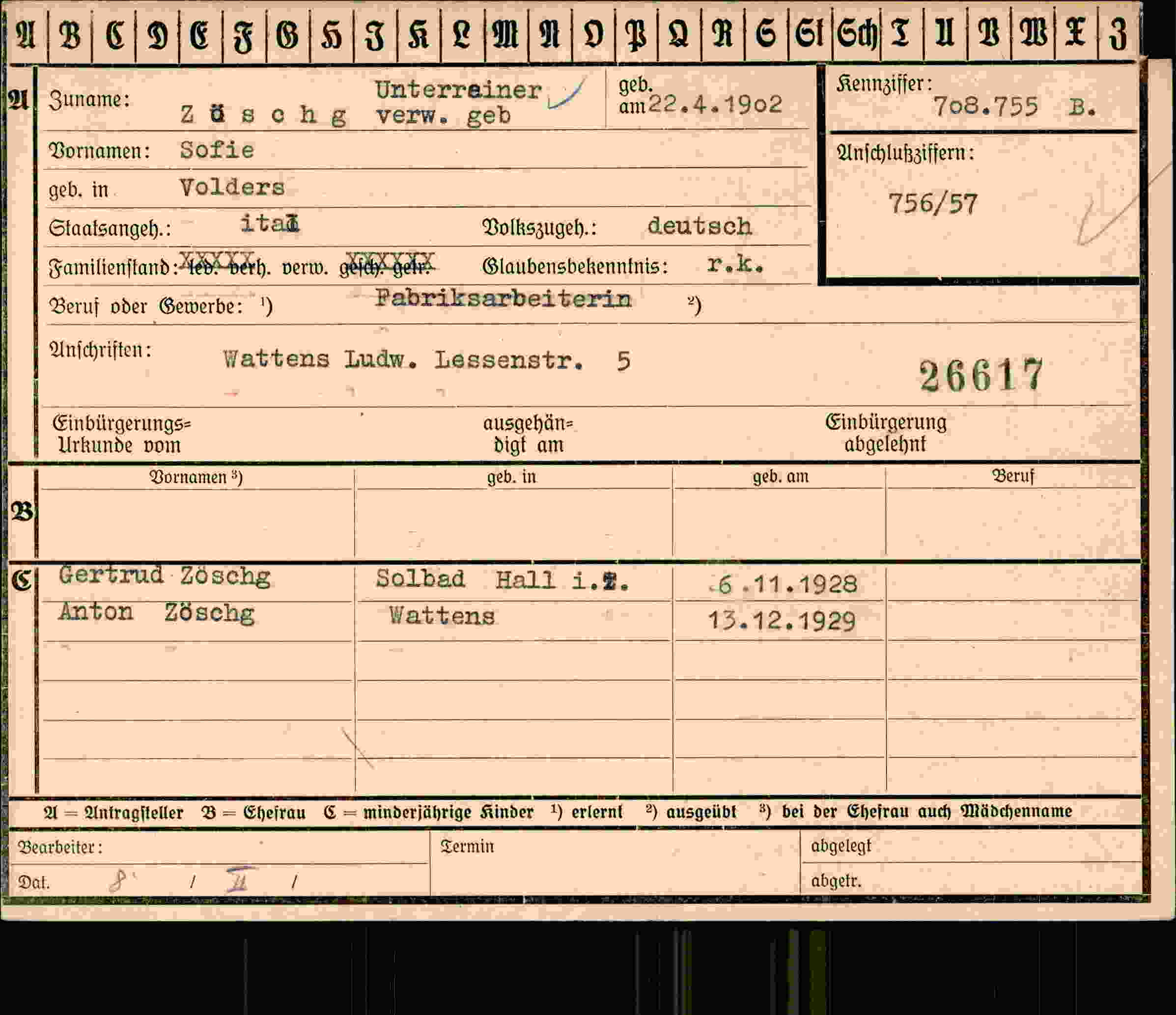Click the "Beruf oder Gewerbe:" label
The image size is (1176, 1015).
point(146,306)
